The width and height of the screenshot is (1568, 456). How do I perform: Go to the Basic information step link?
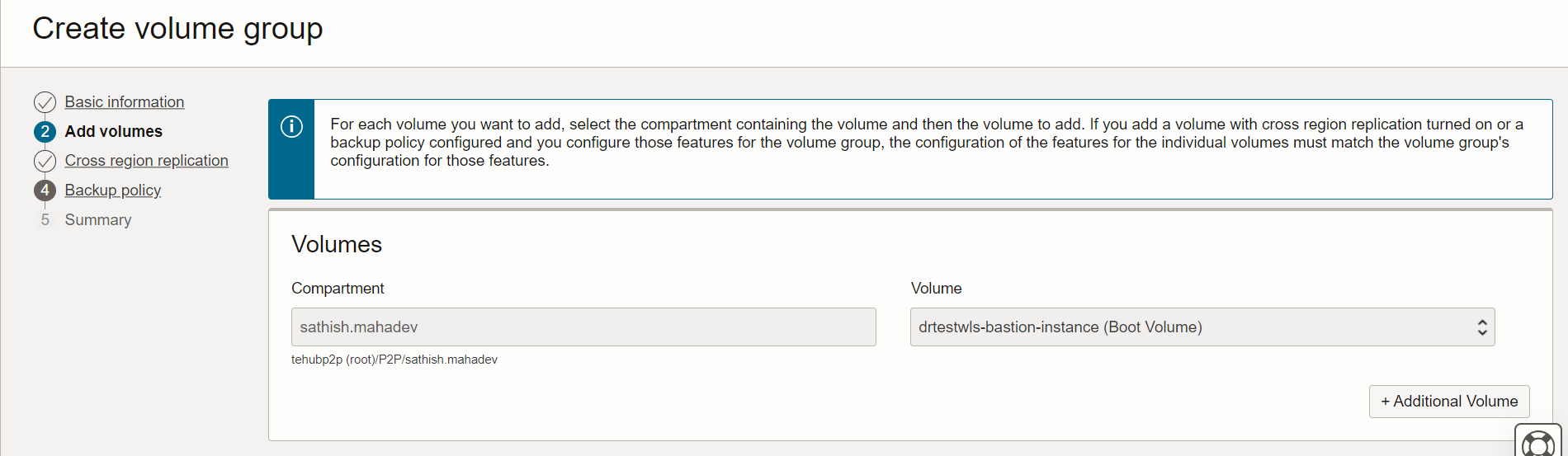coord(125,102)
